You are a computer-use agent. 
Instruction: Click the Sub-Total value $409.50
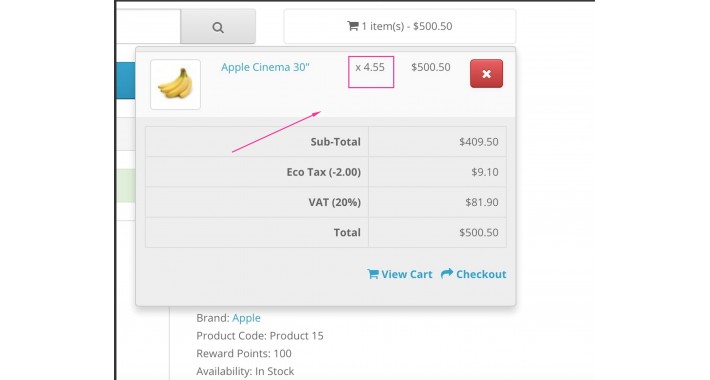479,142
